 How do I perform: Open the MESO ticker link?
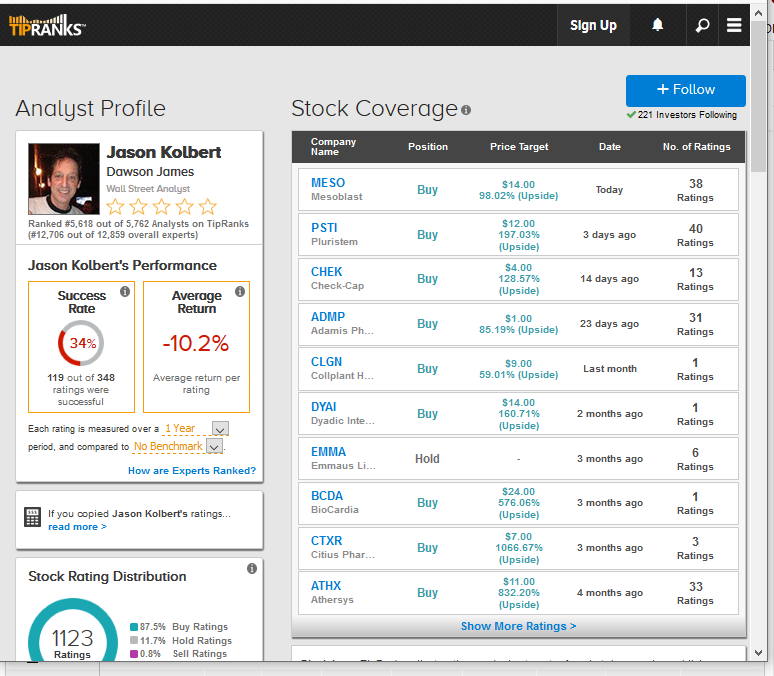point(327,183)
